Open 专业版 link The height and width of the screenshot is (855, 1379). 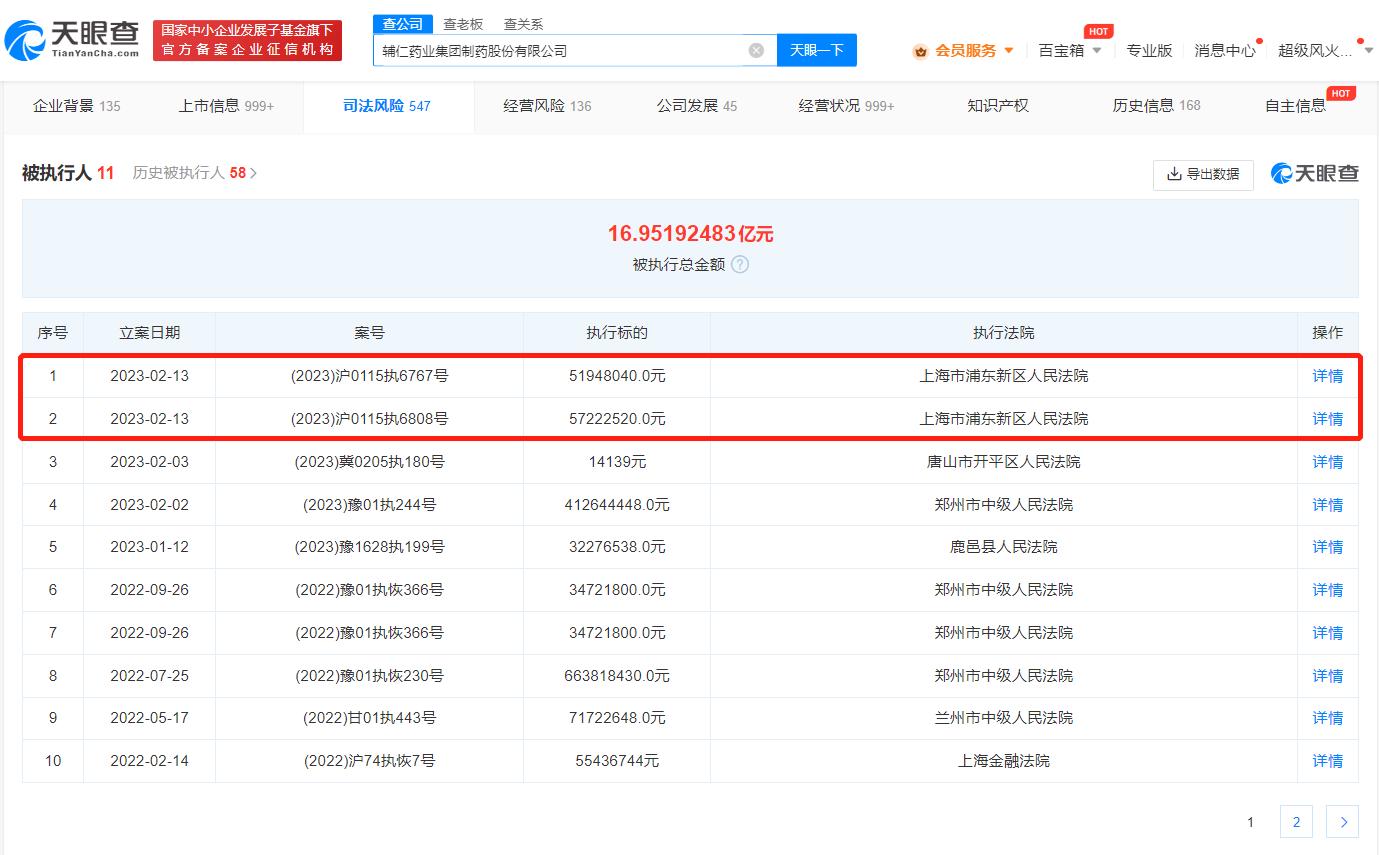[1149, 50]
